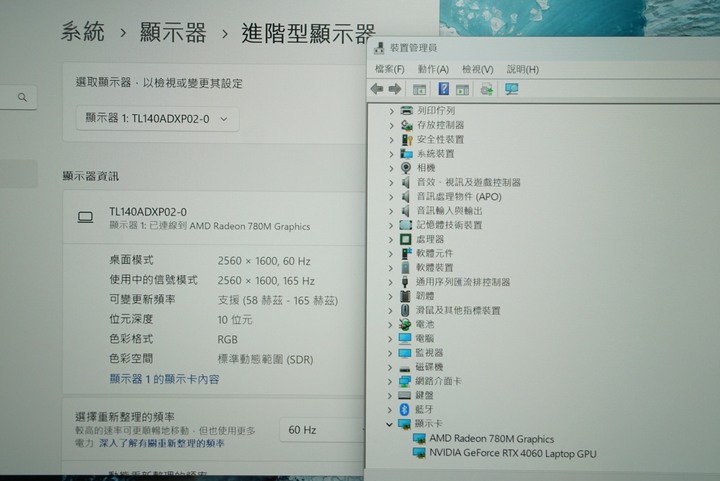Click the update driver toolbar icon
Image resolution: width=720 pixels, height=481 pixels.
coord(487,89)
